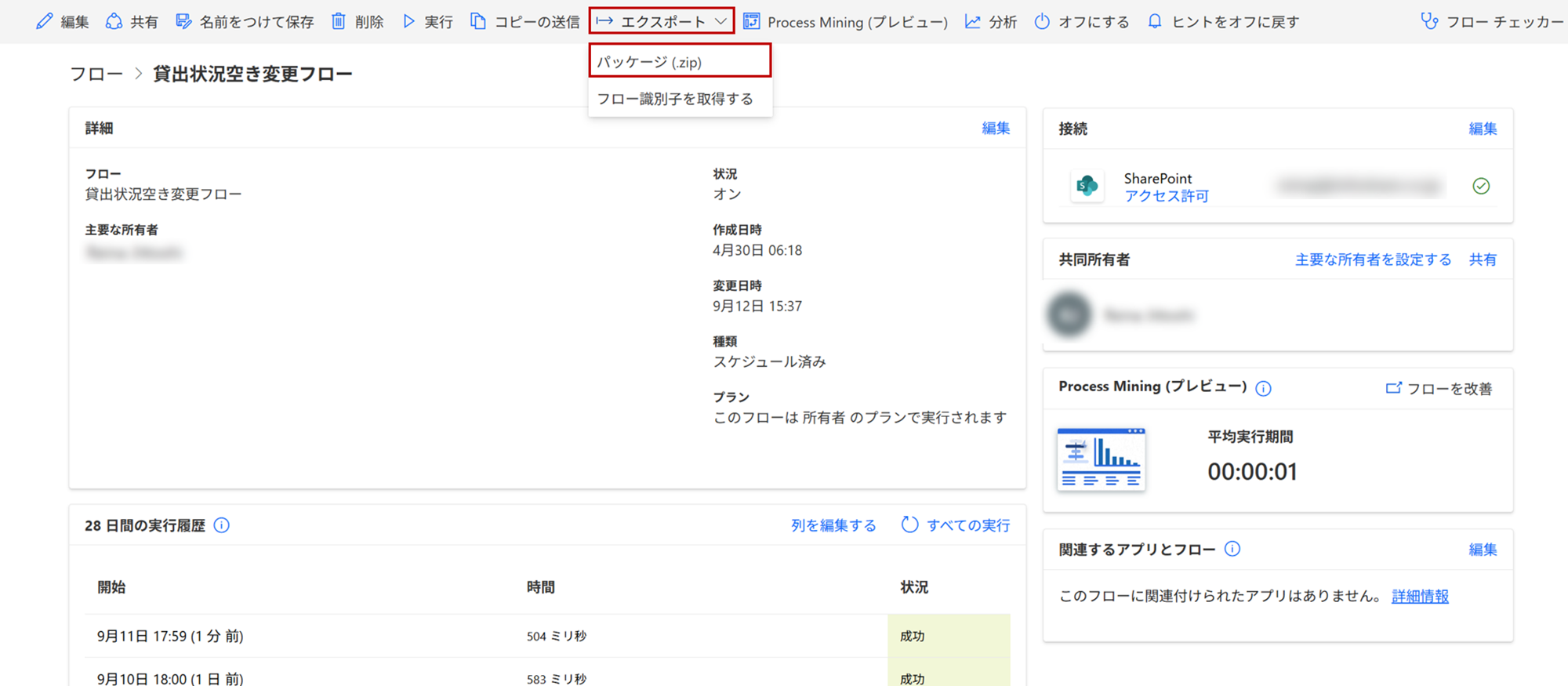Click Save as (名前をつけて保存) icon
This screenshot has height=686, width=1568.
coord(183,21)
